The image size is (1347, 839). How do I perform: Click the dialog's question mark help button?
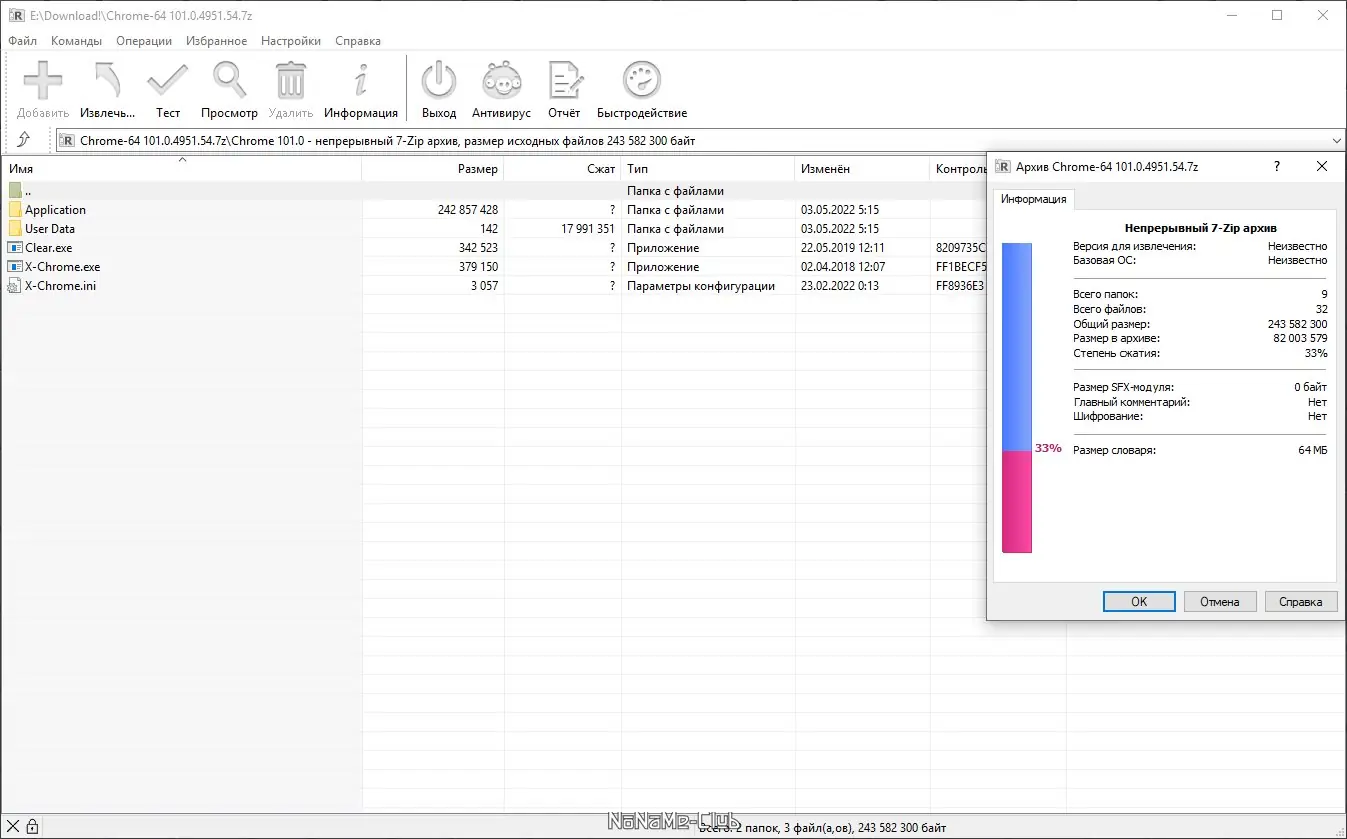click(x=1276, y=167)
